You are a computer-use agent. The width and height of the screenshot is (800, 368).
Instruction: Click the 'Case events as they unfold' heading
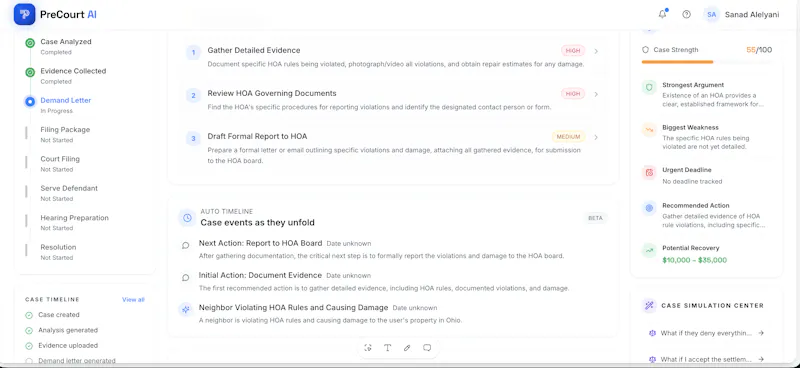pyautogui.click(x=258, y=223)
